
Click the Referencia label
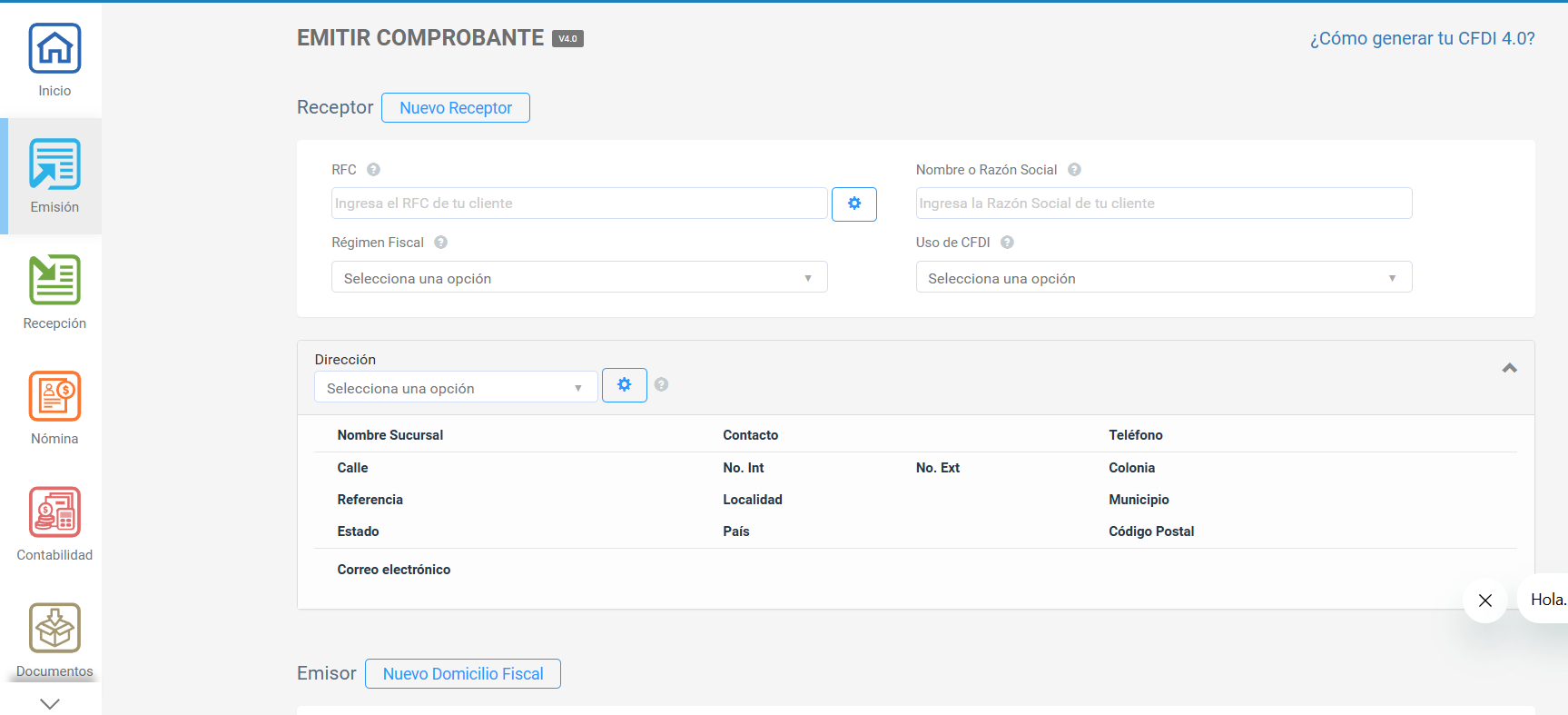(x=370, y=500)
